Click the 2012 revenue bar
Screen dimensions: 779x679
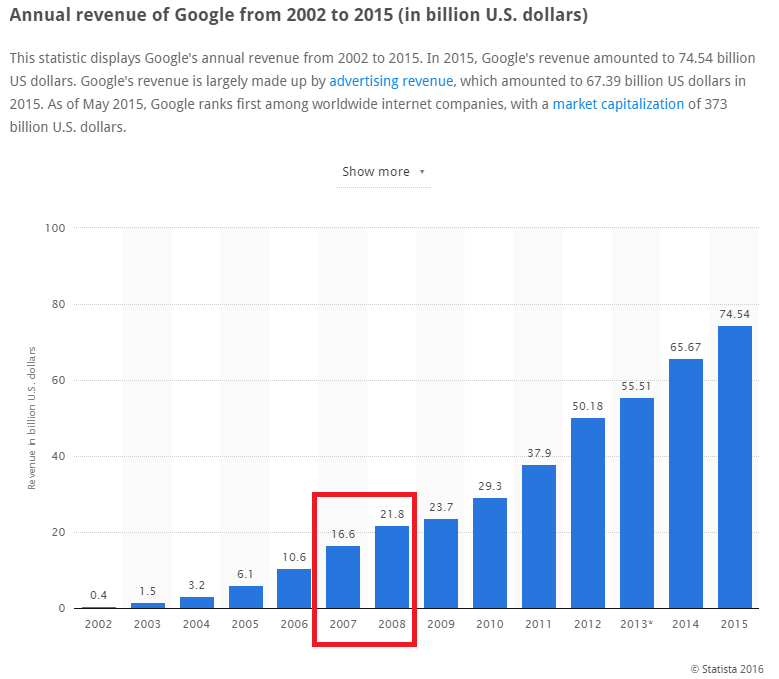588,513
